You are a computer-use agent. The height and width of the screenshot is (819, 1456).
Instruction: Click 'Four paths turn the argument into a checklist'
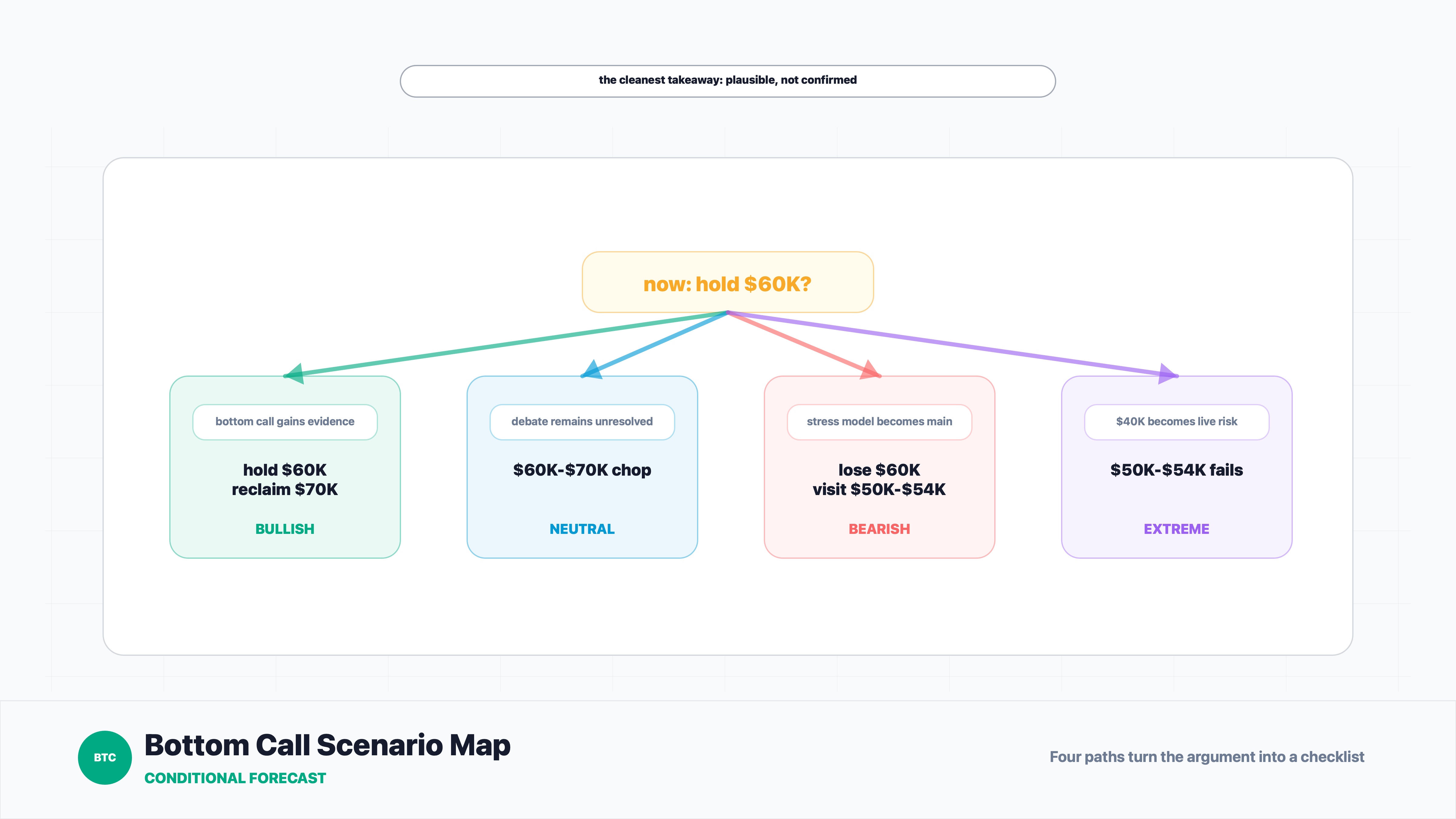[x=1207, y=757]
